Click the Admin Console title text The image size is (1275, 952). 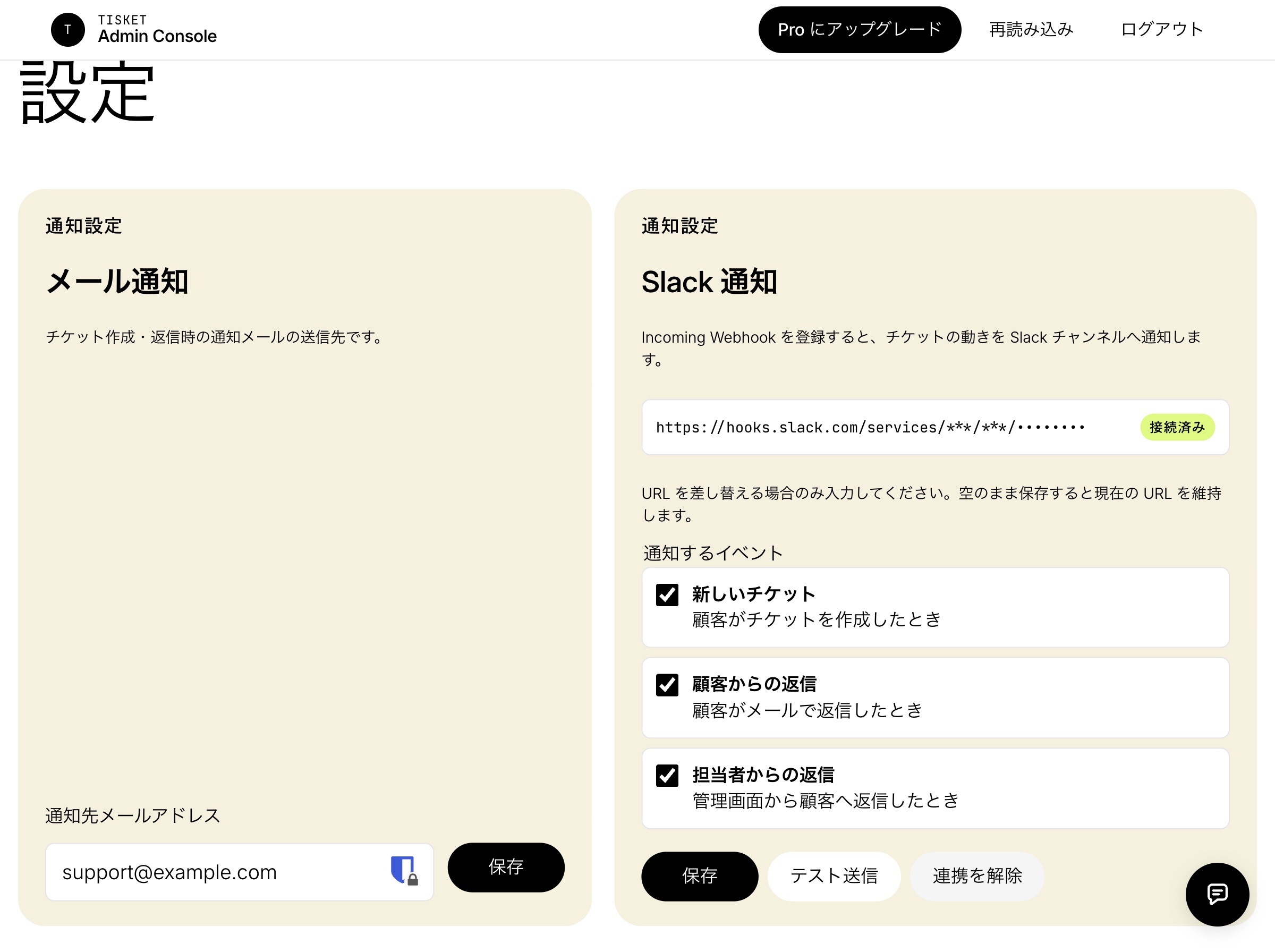[x=157, y=36]
